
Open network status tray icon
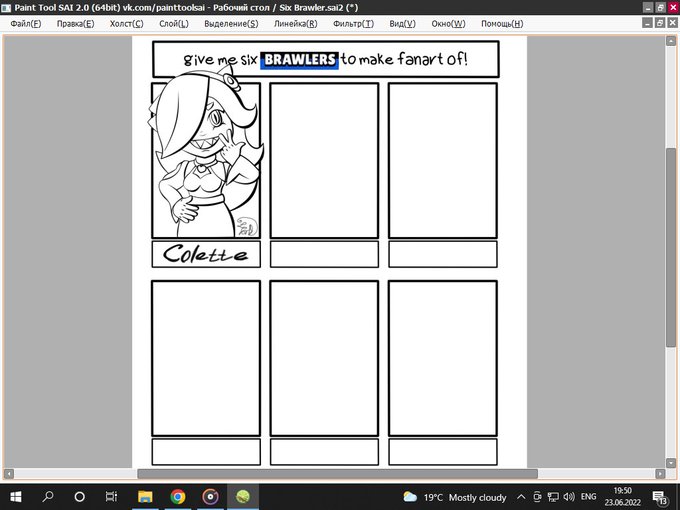click(x=553, y=497)
